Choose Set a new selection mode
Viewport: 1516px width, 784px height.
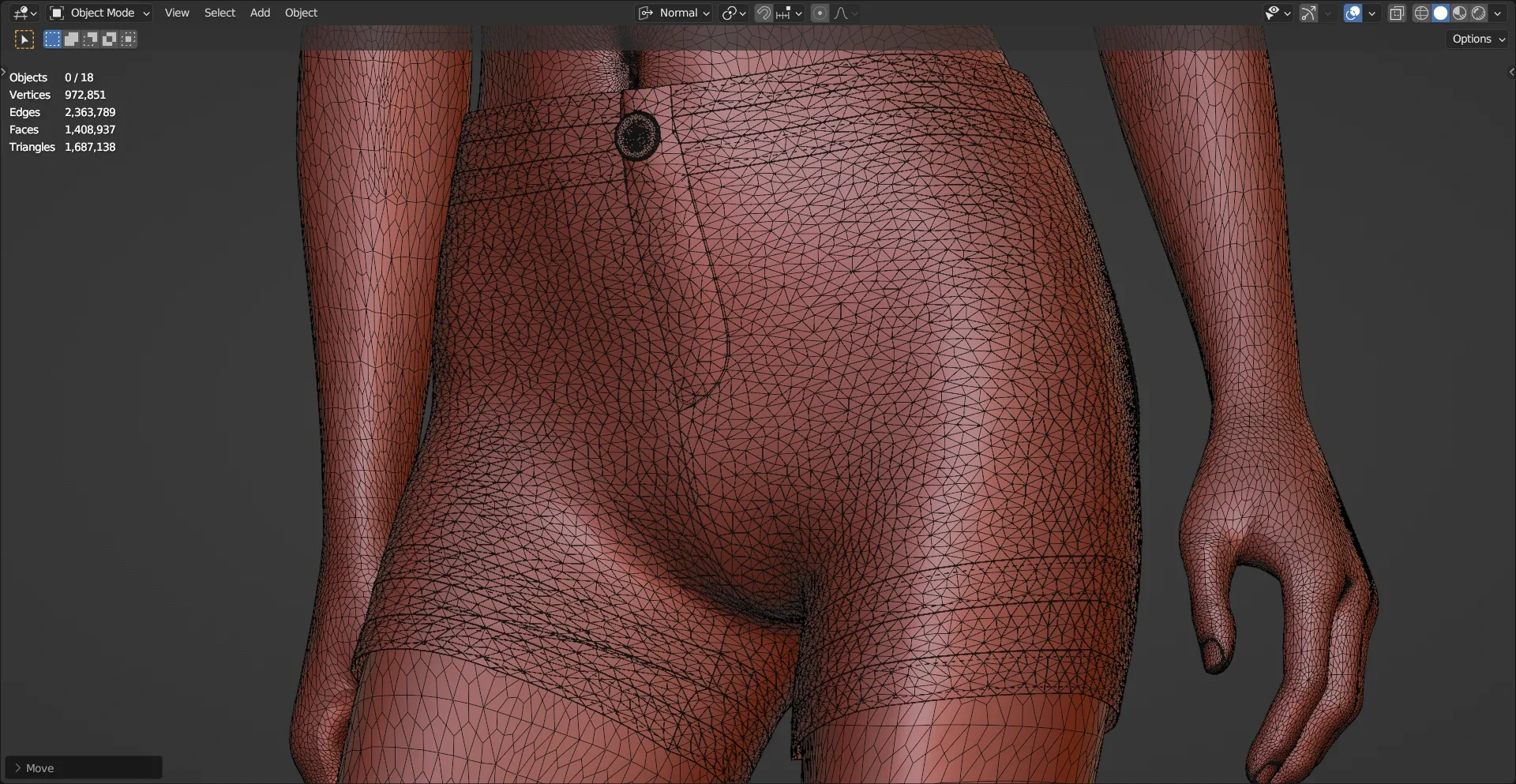[52, 39]
